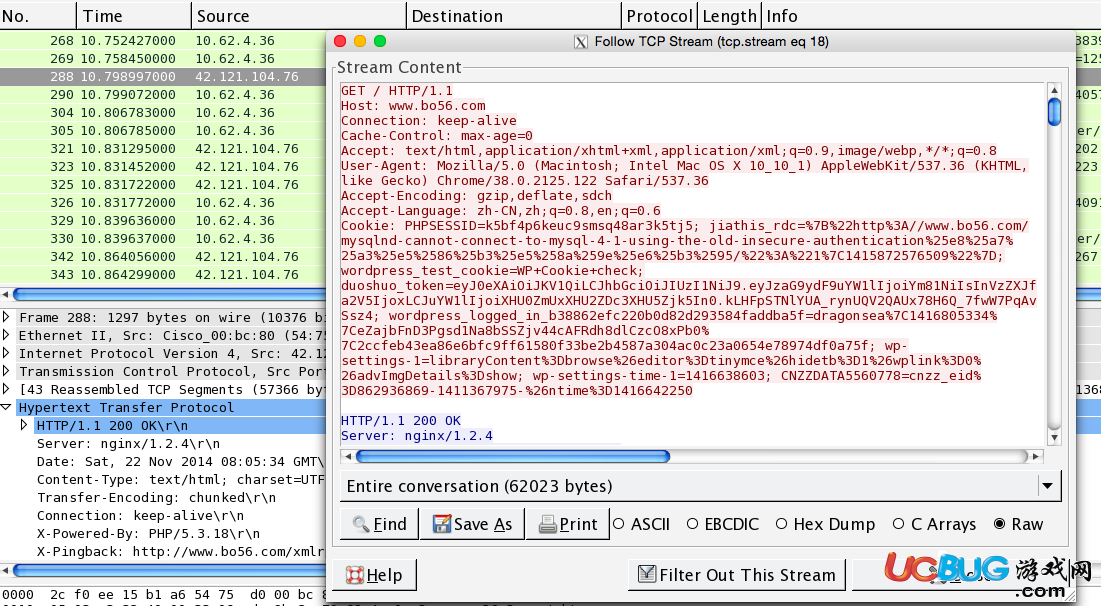Select the C Arrays display format
Image resolution: width=1101 pixels, height=606 pixels.
pyautogui.click(x=898, y=524)
